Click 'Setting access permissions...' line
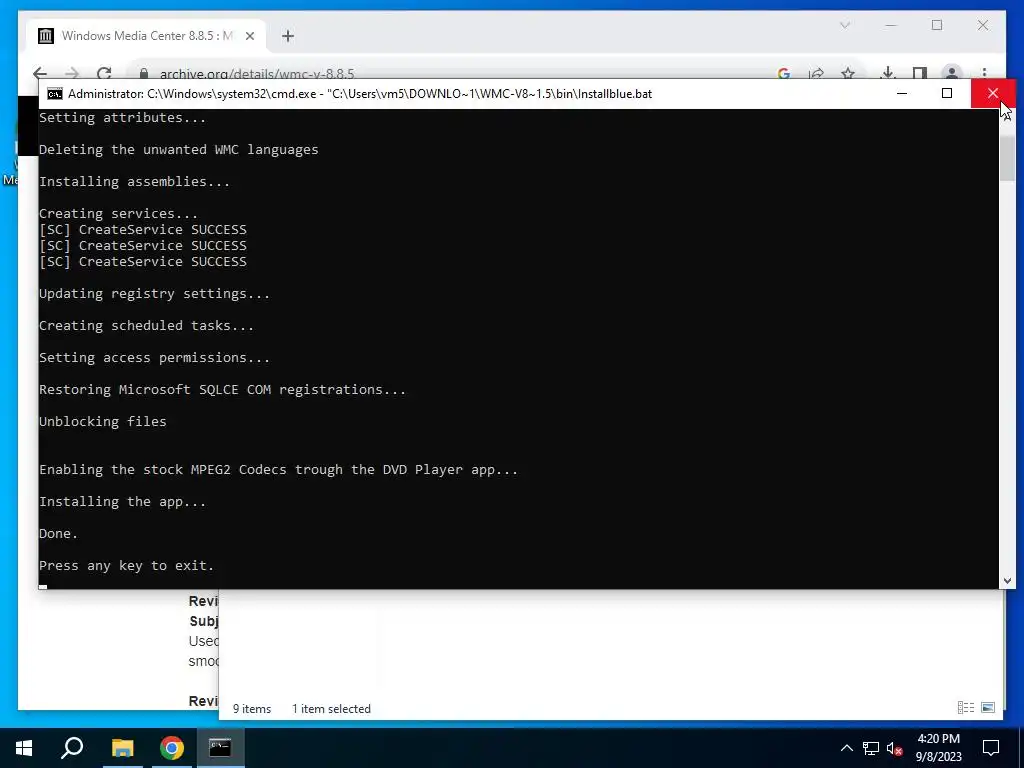Image resolution: width=1024 pixels, height=768 pixels. (x=155, y=357)
